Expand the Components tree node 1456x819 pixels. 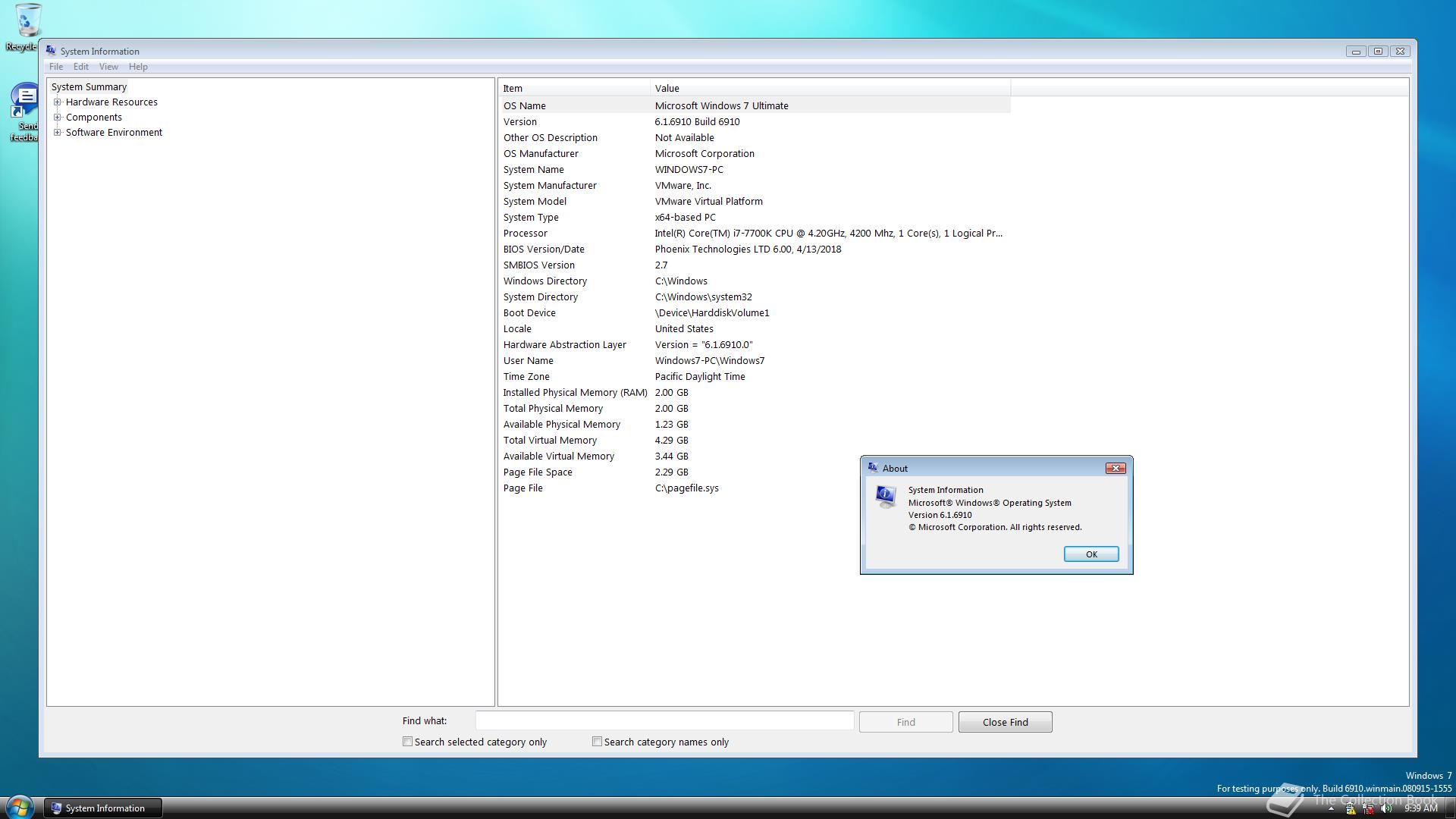coord(57,117)
